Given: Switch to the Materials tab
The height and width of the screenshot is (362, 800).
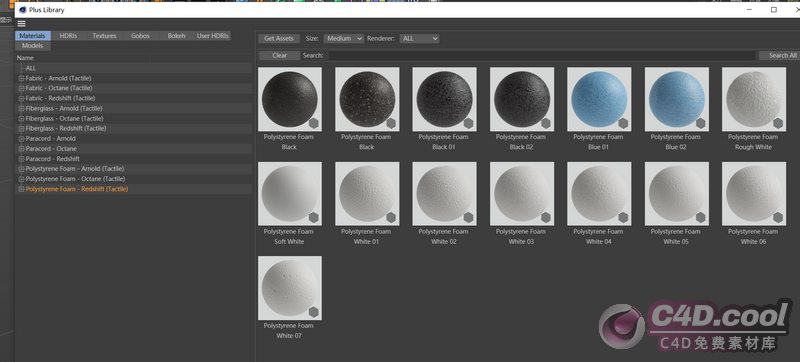Looking at the screenshot, I should coord(33,36).
